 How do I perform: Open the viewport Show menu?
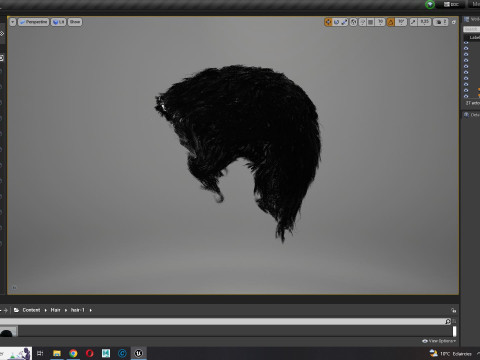pos(75,22)
